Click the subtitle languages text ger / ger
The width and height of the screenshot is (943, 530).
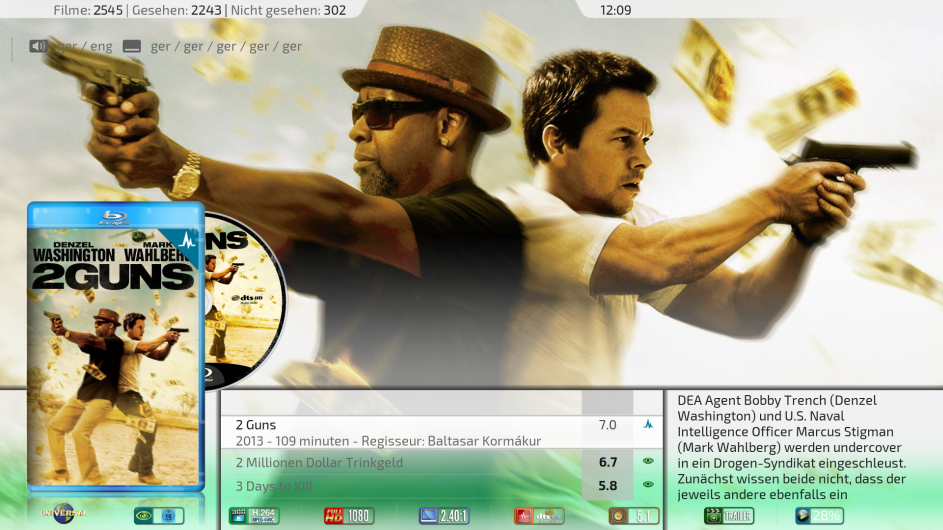click(x=226, y=46)
